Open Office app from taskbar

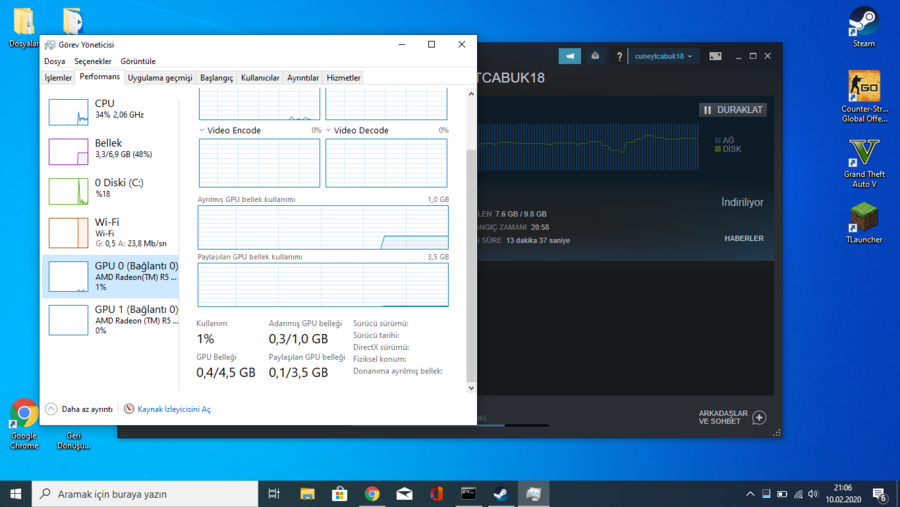pyautogui.click(x=436, y=494)
